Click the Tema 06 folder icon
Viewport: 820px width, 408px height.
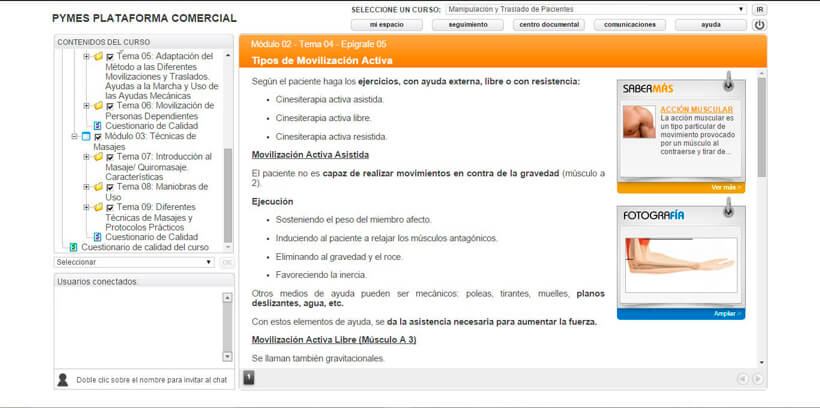click(x=98, y=106)
